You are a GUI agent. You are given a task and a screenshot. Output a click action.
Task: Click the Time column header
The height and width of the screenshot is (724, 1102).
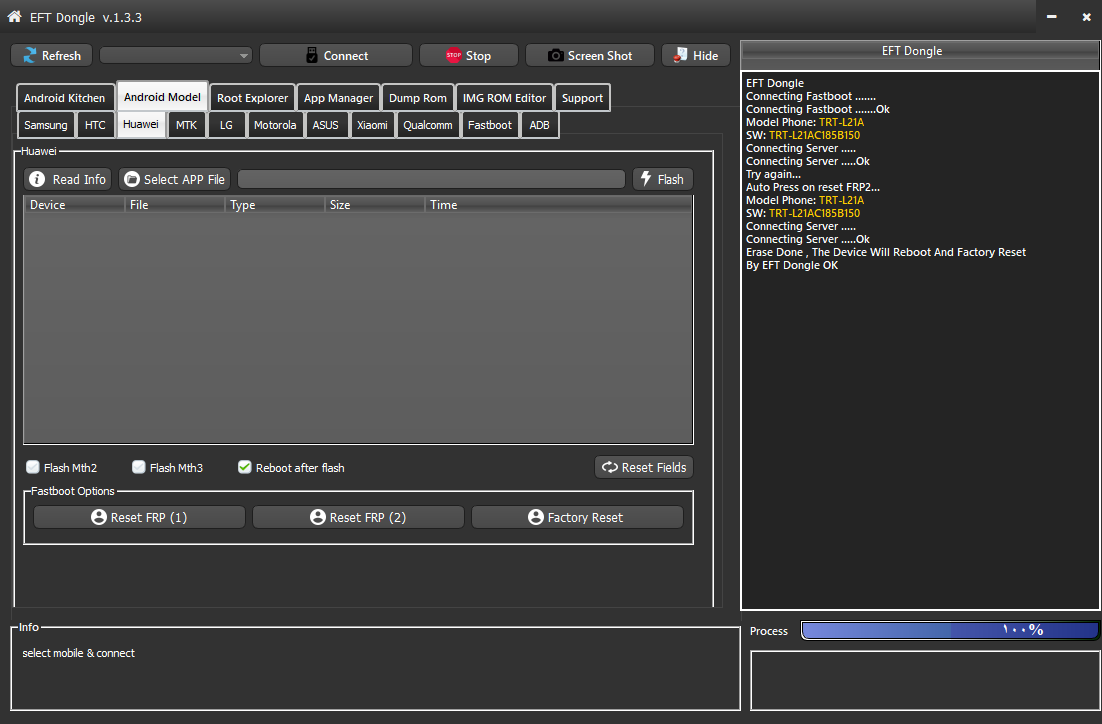(559, 205)
